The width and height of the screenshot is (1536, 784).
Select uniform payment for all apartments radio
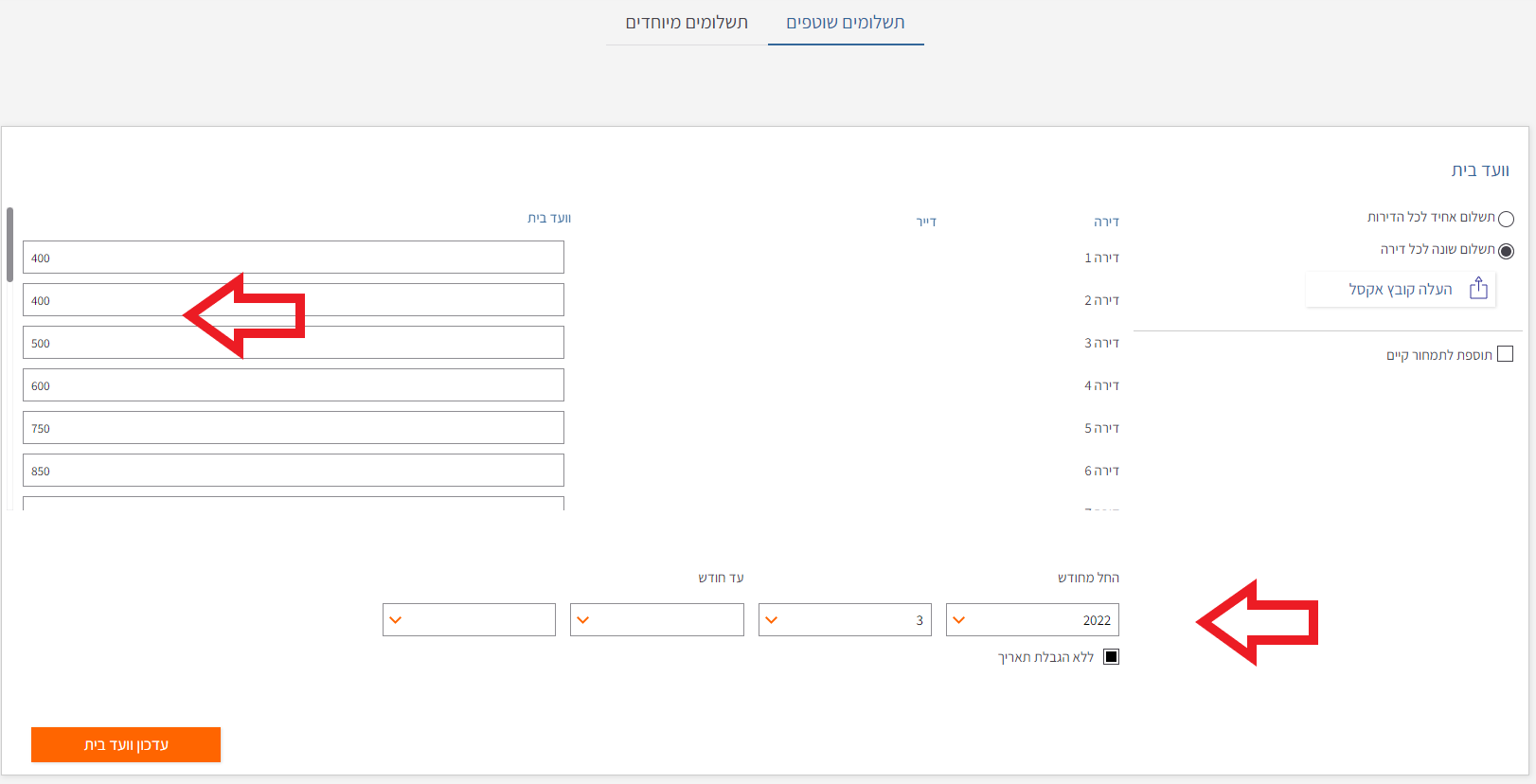[1506, 219]
